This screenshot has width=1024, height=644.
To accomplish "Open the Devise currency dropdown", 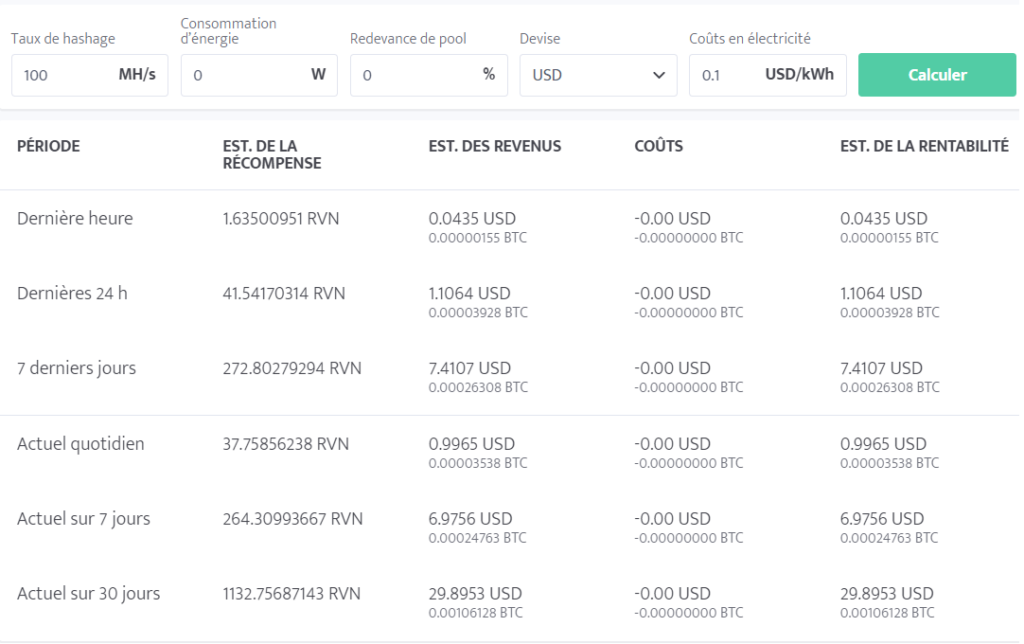I will click(598, 75).
